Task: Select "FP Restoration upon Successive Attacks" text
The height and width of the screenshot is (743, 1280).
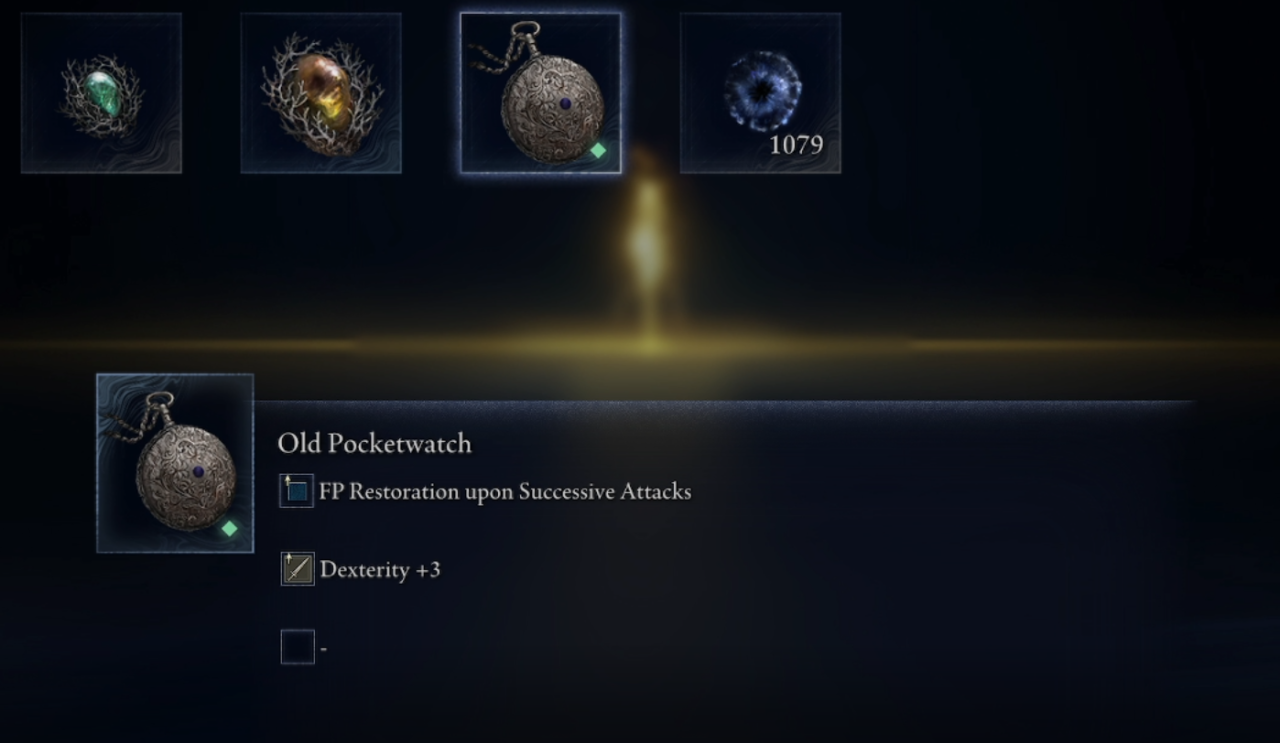Action: pos(505,491)
